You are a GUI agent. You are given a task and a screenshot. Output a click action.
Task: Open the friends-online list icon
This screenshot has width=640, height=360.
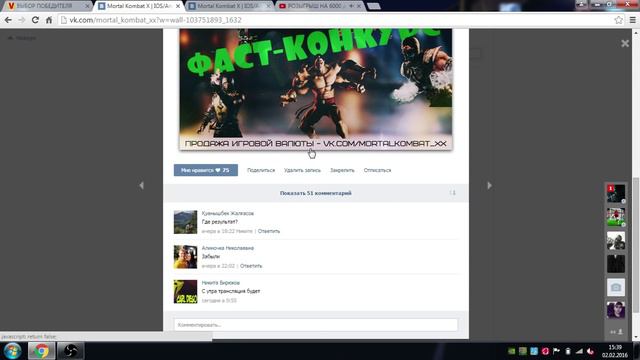pos(616,332)
